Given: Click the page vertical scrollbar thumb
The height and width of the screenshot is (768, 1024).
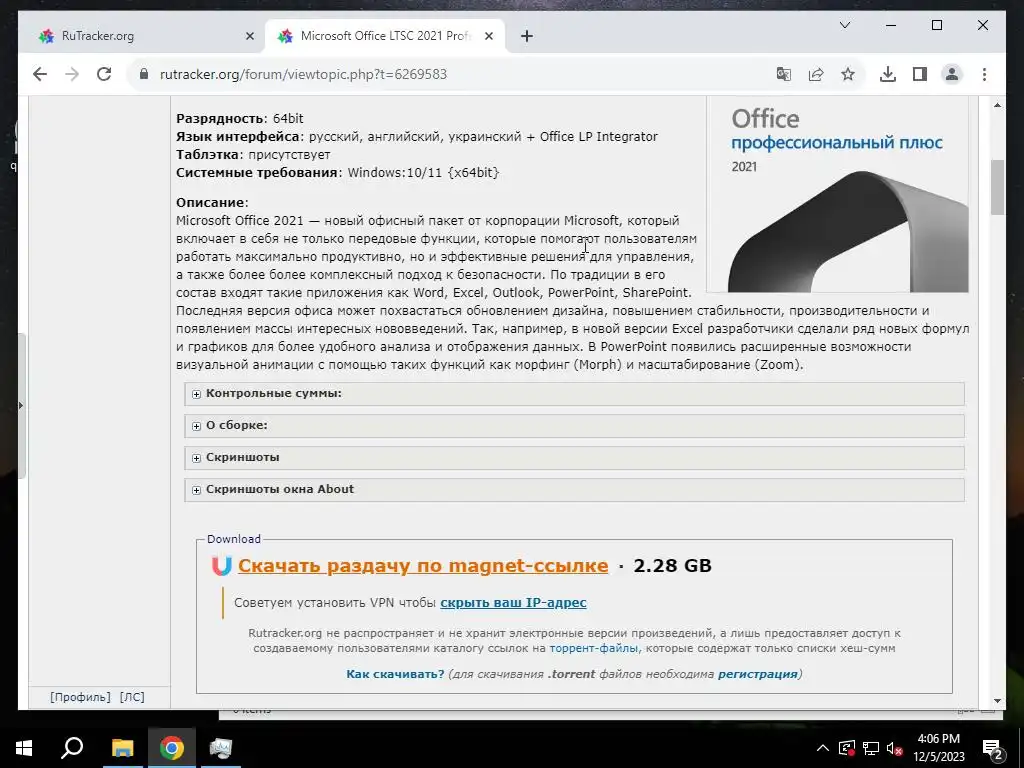Looking at the screenshot, I should 997,187.
